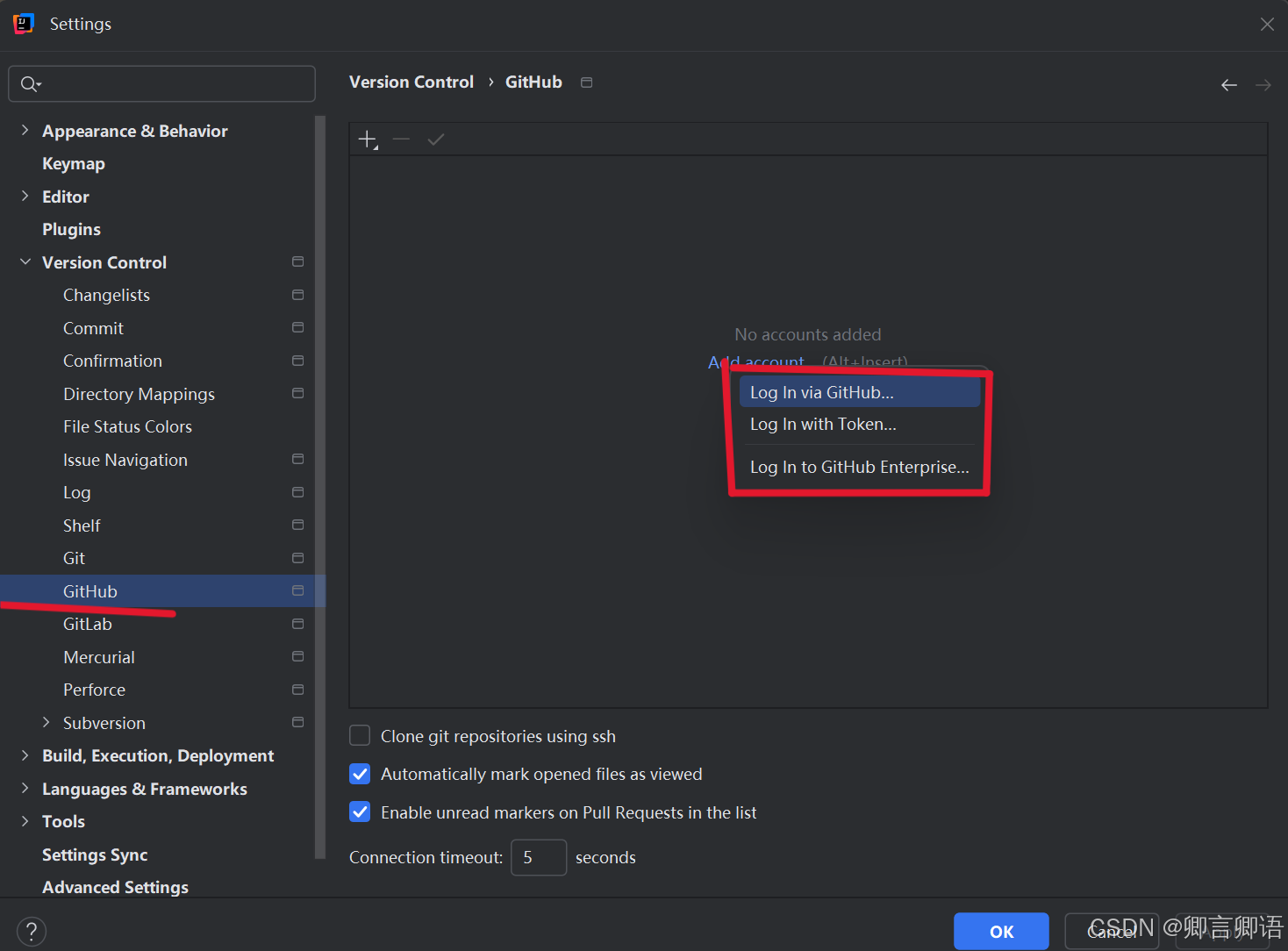Click the settings tree vertical scrollbar
The height and width of the screenshot is (951, 1288).
pos(319,487)
